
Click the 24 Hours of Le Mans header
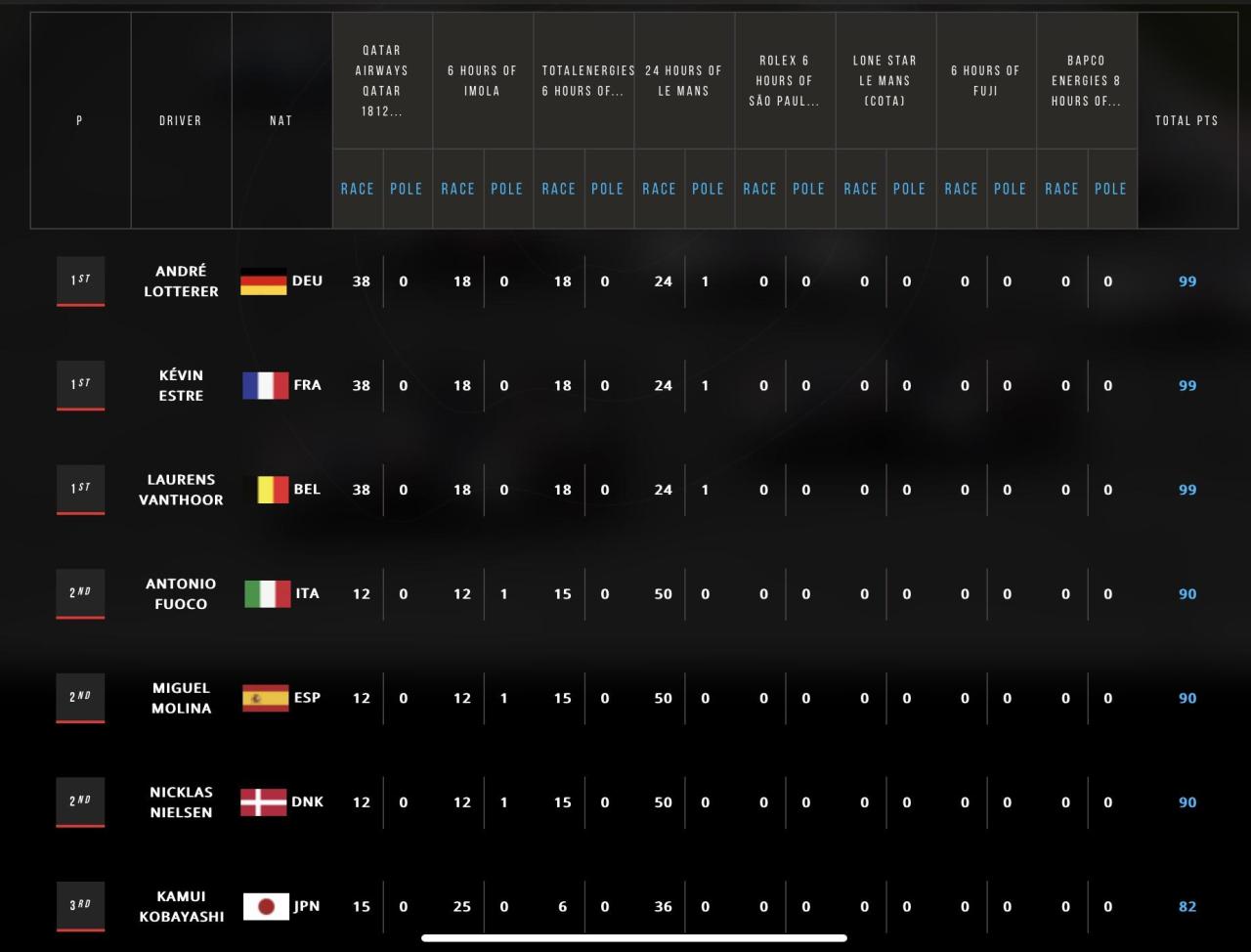[683, 81]
